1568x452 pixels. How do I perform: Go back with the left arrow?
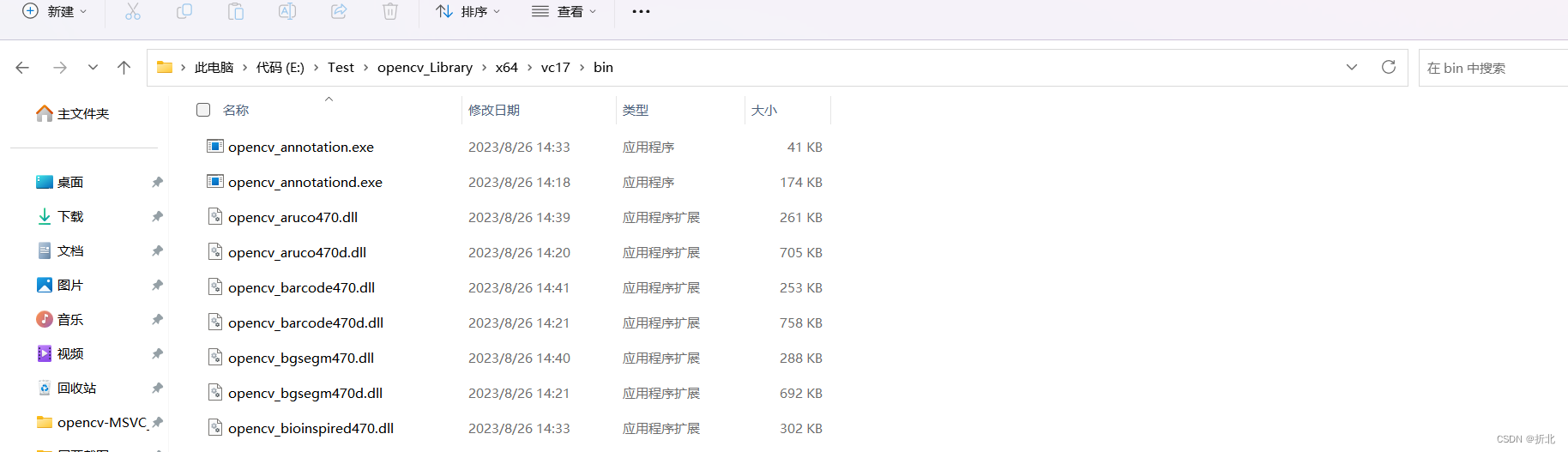click(23, 68)
